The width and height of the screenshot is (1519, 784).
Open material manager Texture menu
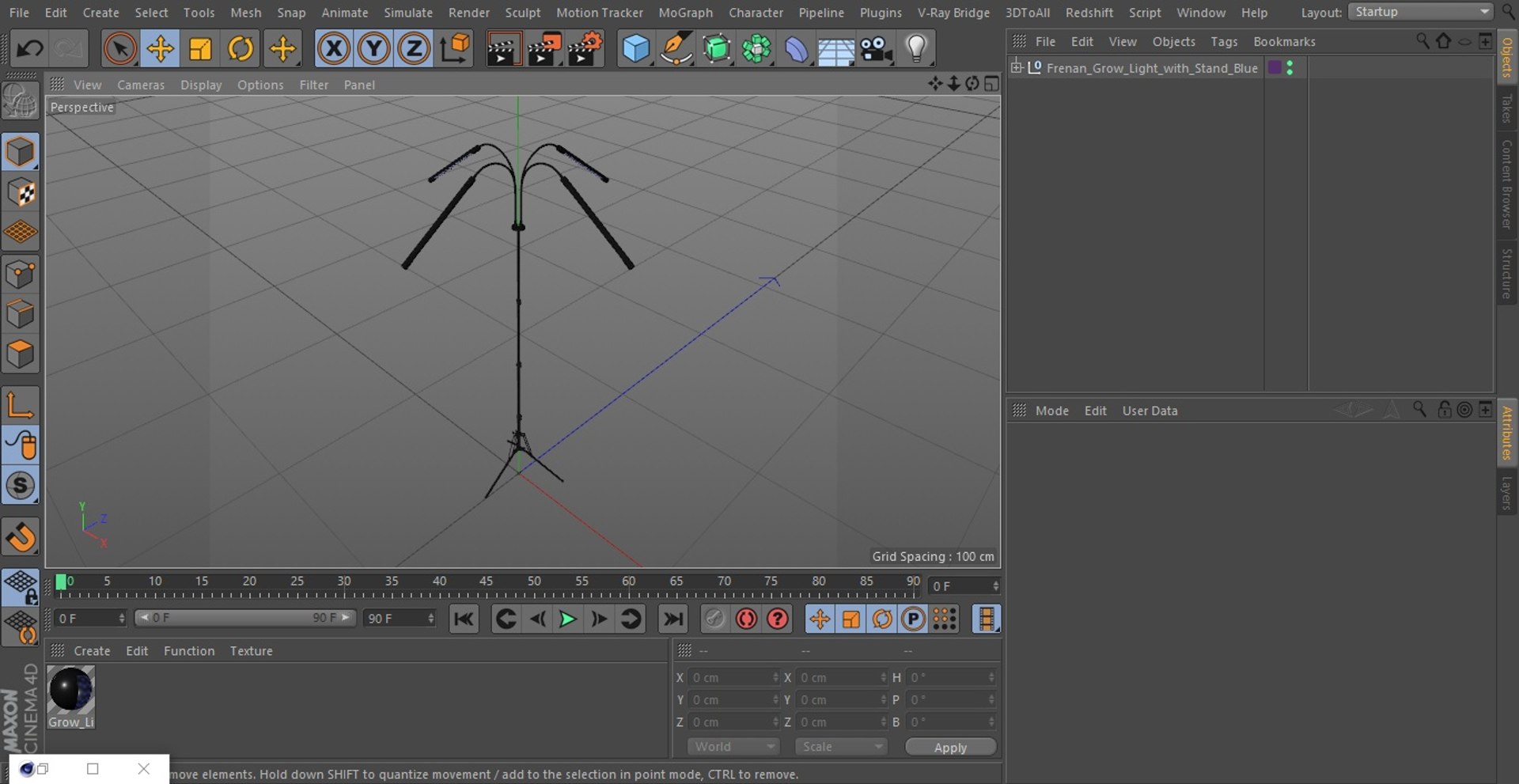251,650
